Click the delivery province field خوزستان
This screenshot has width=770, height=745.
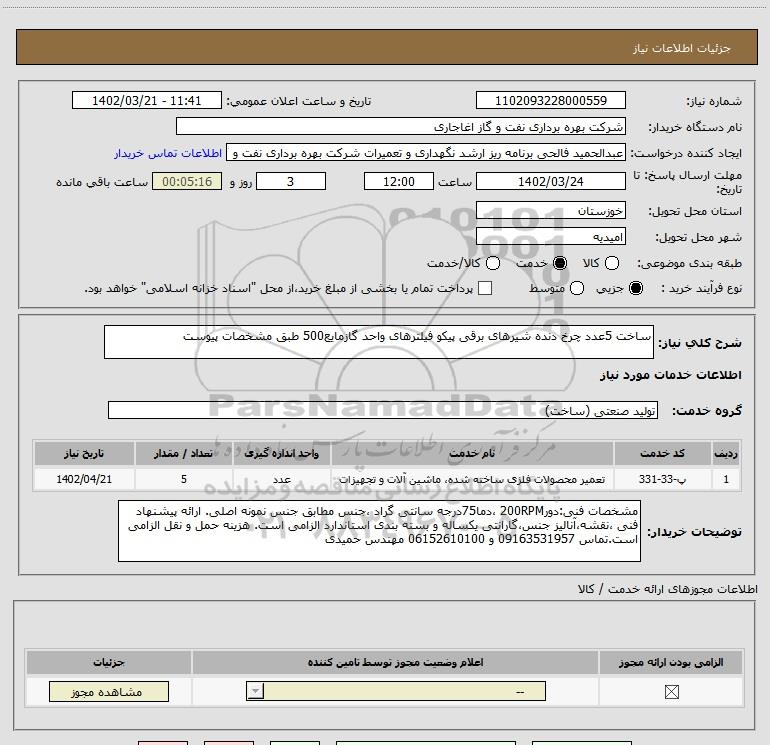pos(550,211)
